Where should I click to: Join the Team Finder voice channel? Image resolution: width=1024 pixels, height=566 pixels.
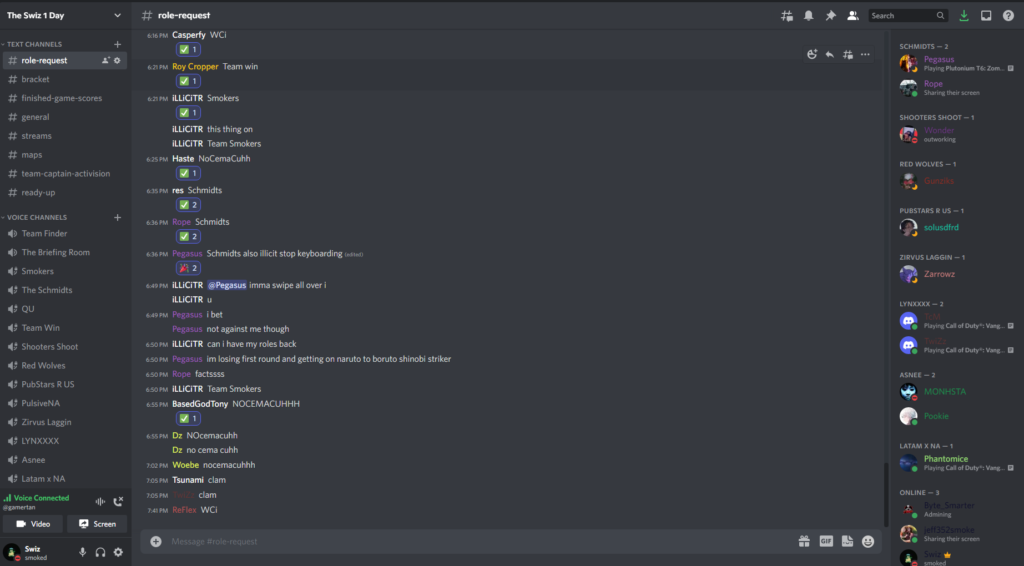pyautogui.click(x=64, y=233)
